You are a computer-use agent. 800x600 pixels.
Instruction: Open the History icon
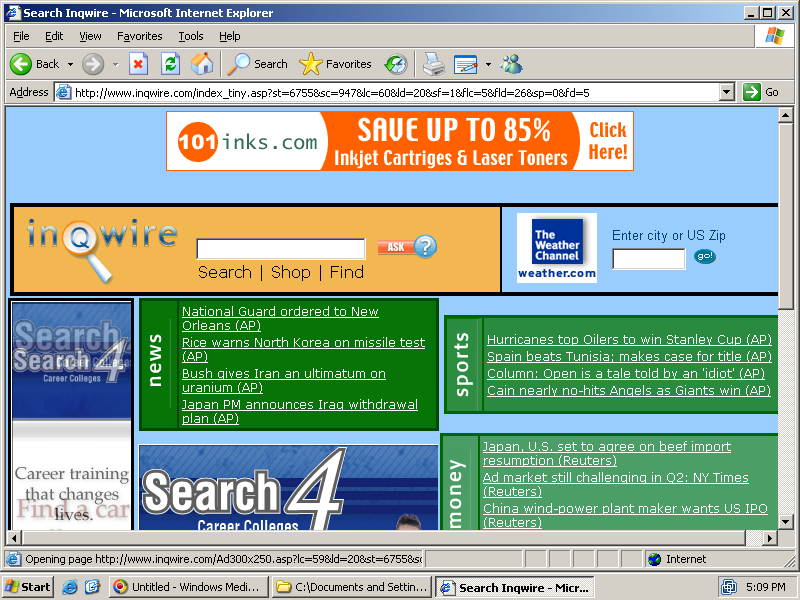[x=396, y=64]
